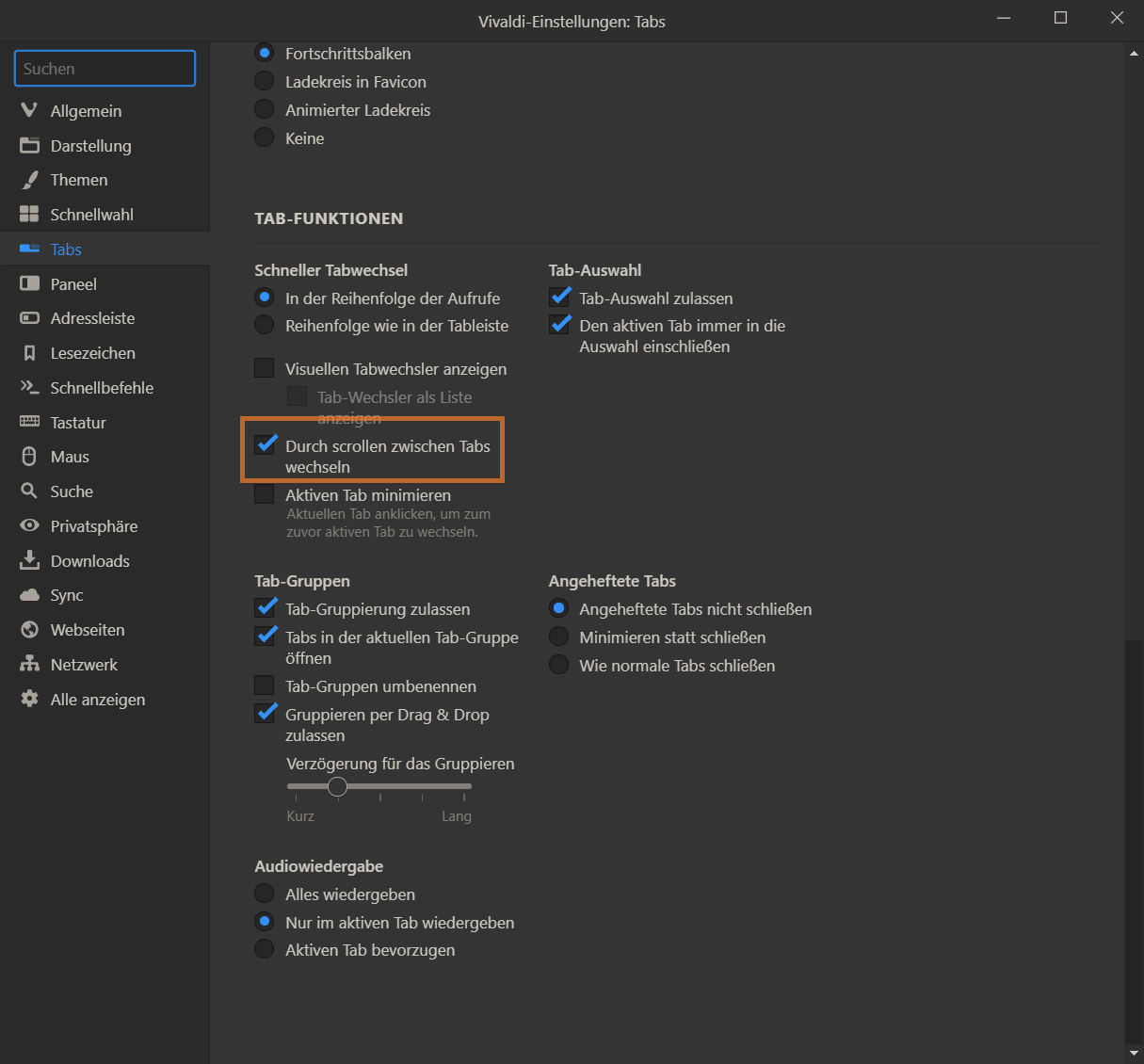Close the Vivaldi-Einstellungen window

1117,18
